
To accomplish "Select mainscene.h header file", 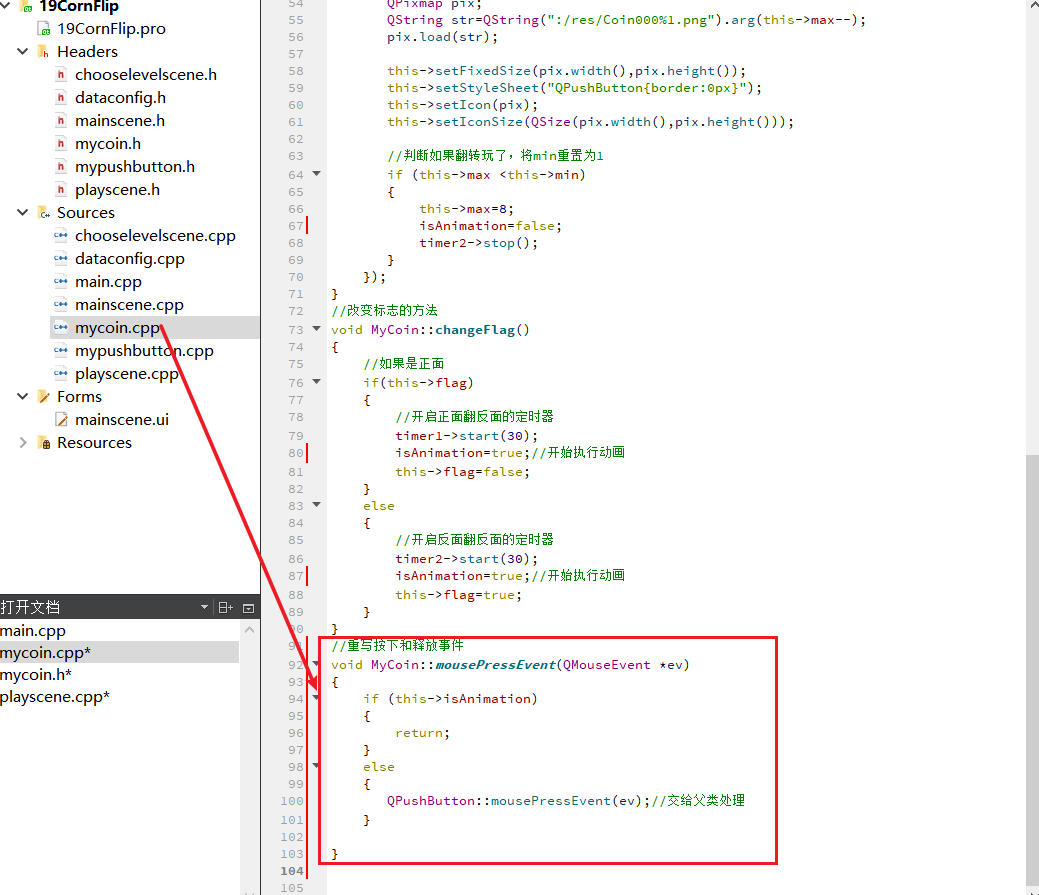I will tap(119, 121).
